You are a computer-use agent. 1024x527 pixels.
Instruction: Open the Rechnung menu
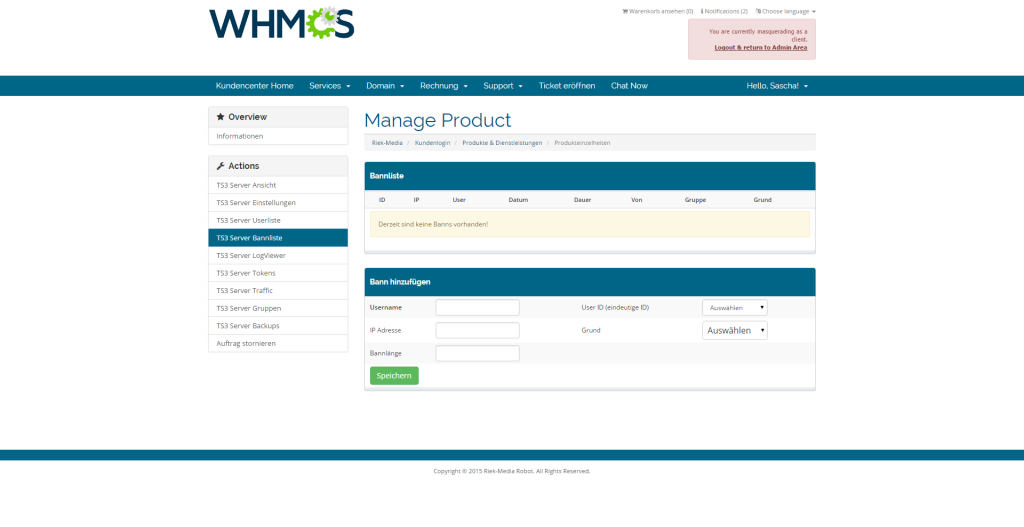[442, 86]
